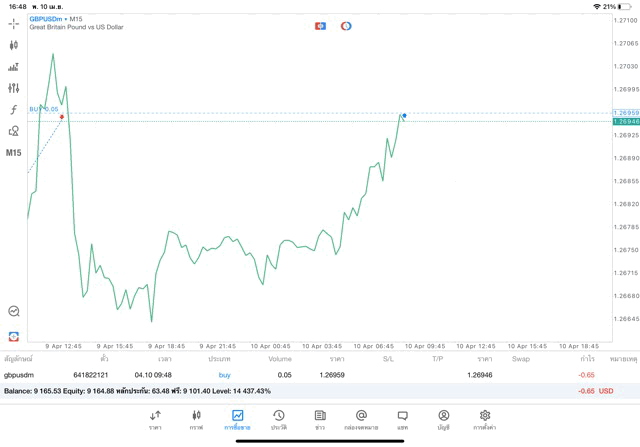Switch chart type using the candlestick icon

coord(13,45)
